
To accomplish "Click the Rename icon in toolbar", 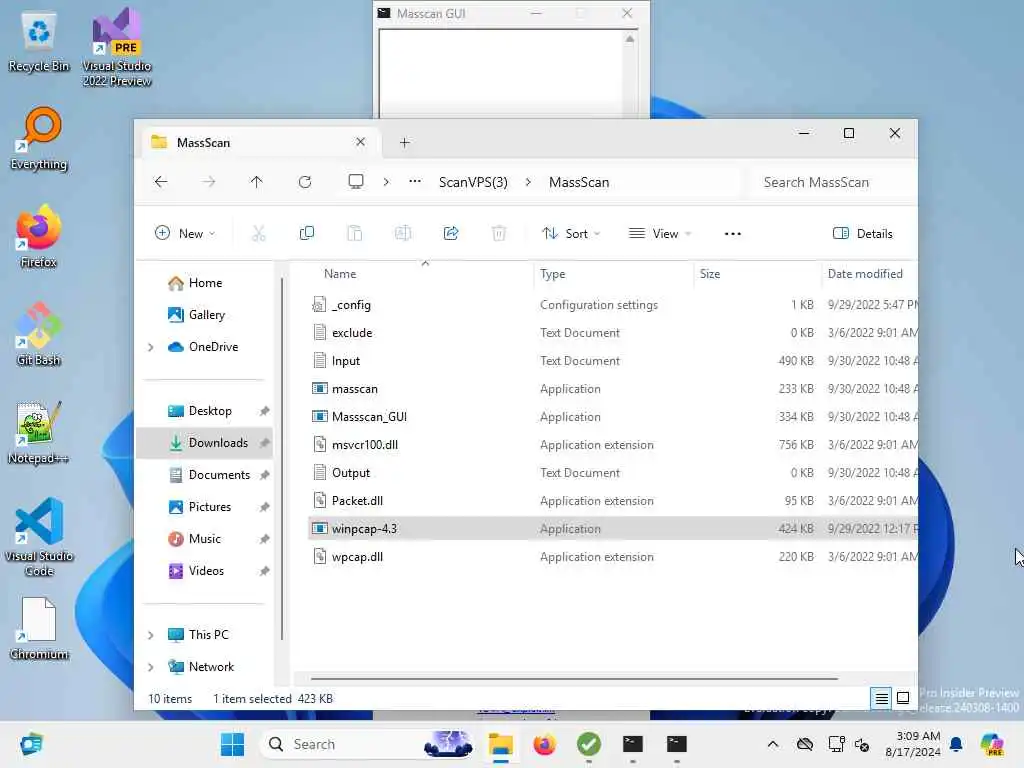I will tap(403, 233).
